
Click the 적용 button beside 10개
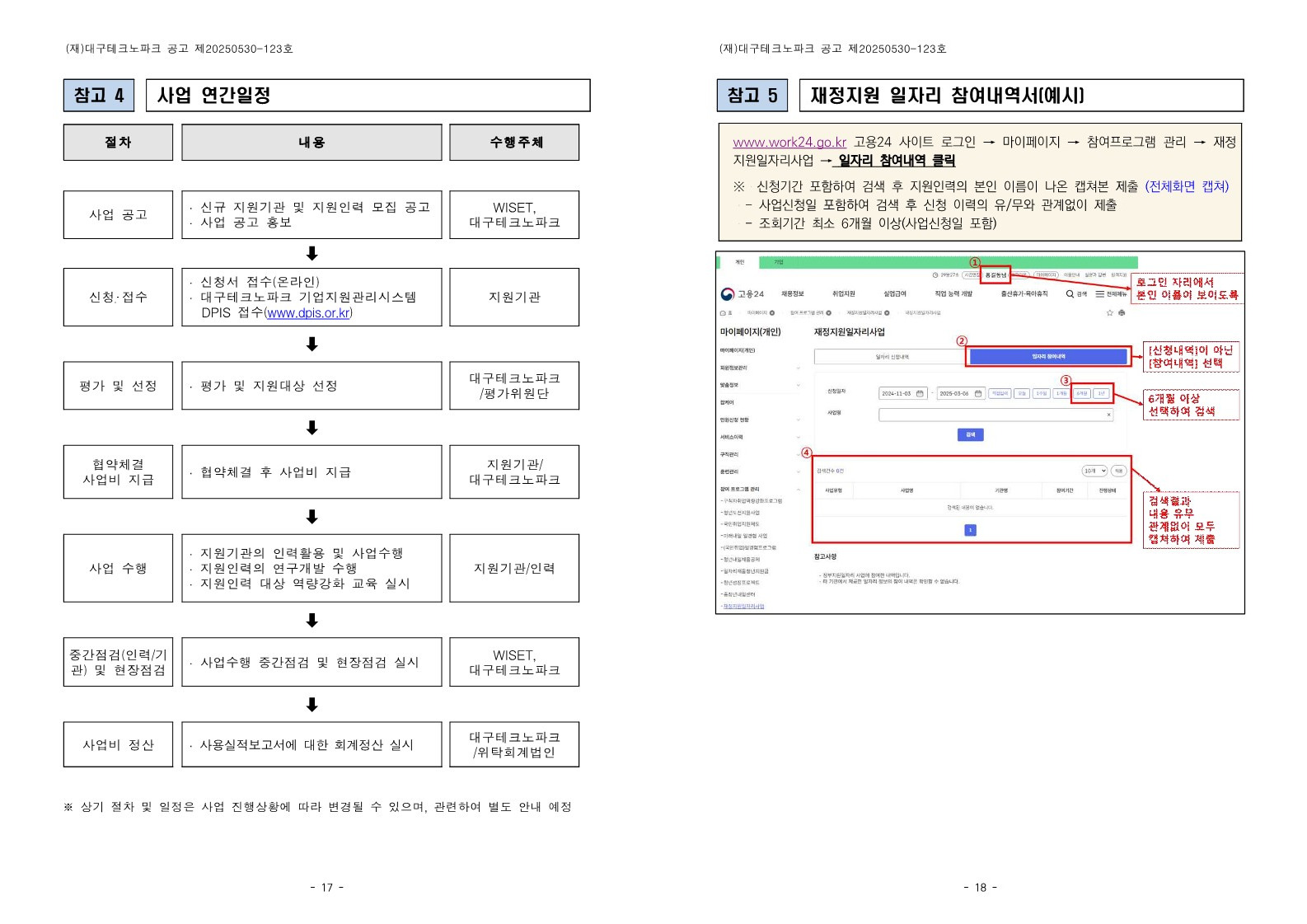pyautogui.click(x=1118, y=471)
